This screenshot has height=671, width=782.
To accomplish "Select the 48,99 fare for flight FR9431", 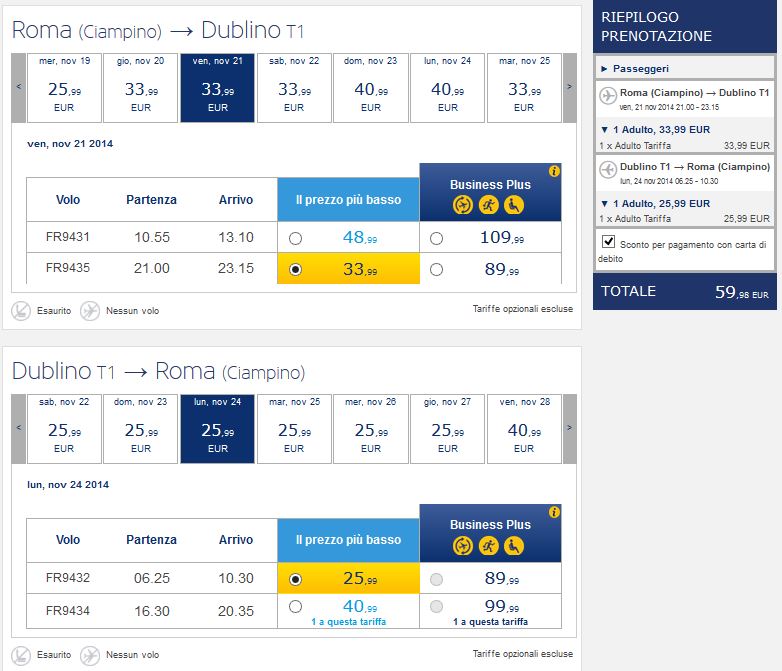I will (x=295, y=239).
